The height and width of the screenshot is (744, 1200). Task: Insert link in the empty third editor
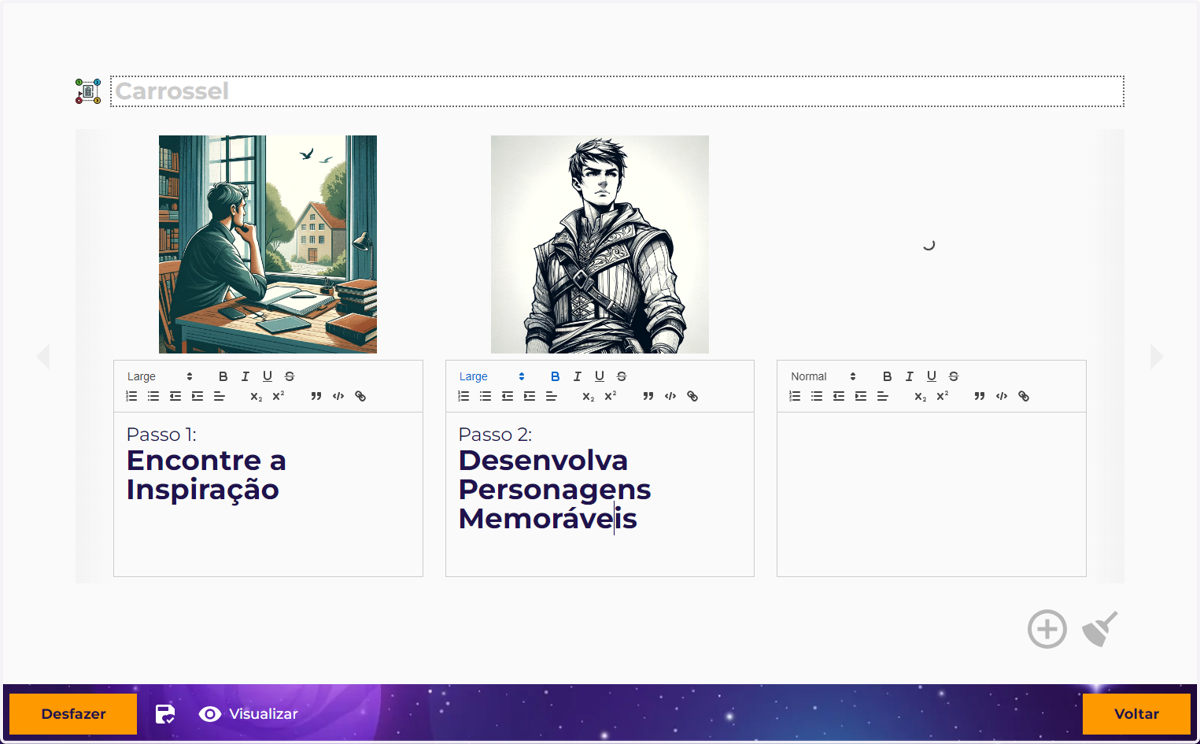(1023, 397)
